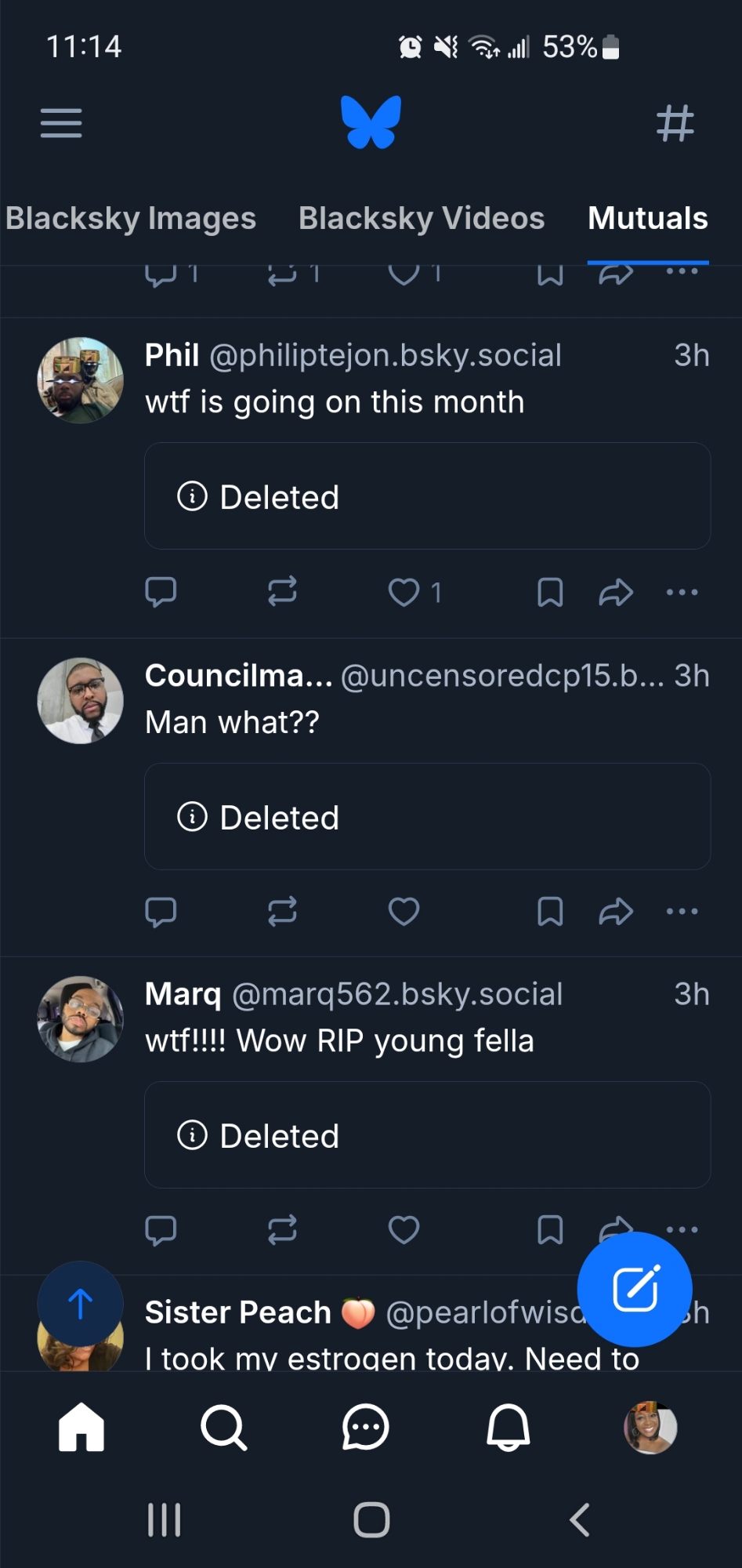Open more options on Councilman's post

tap(682, 911)
